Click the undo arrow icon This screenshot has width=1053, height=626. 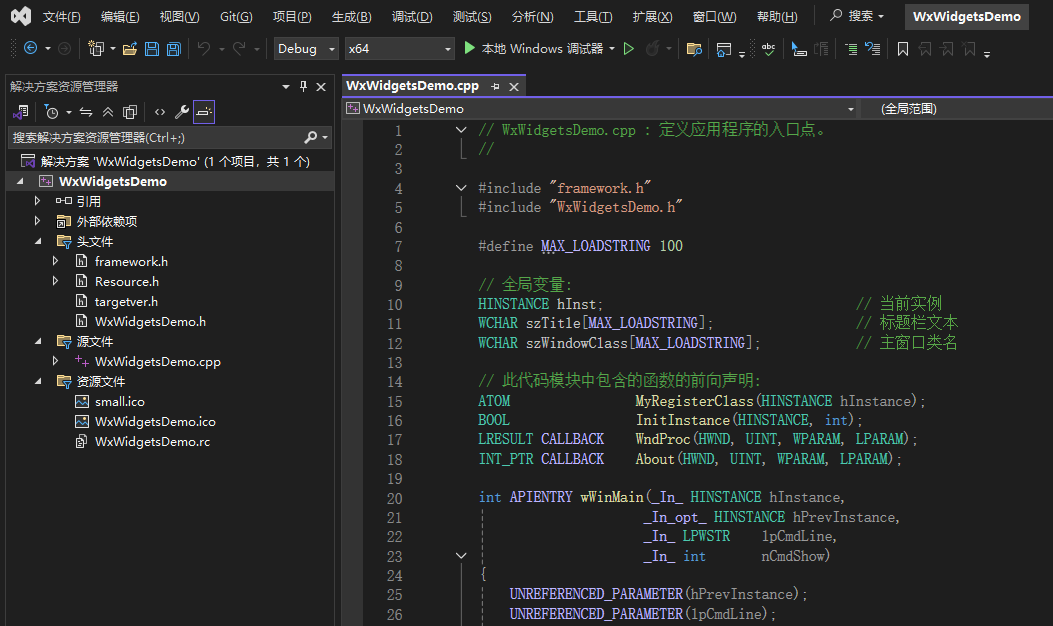click(204, 48)
